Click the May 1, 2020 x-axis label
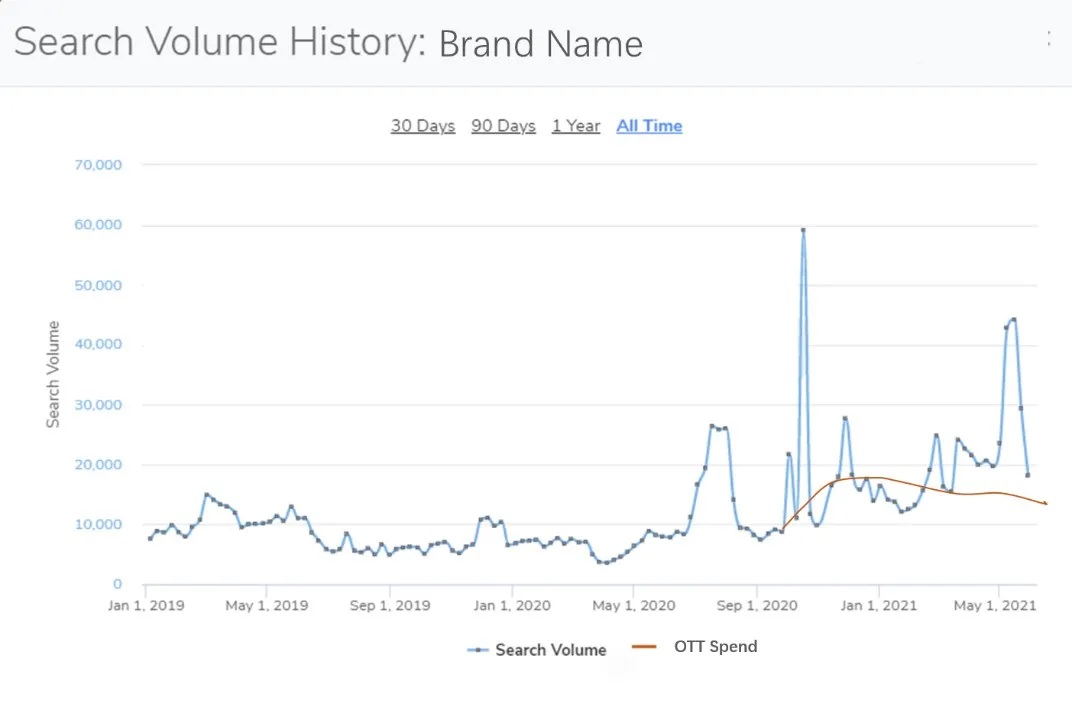Viewport: 1072px width, 720px height. pos(634,605)
